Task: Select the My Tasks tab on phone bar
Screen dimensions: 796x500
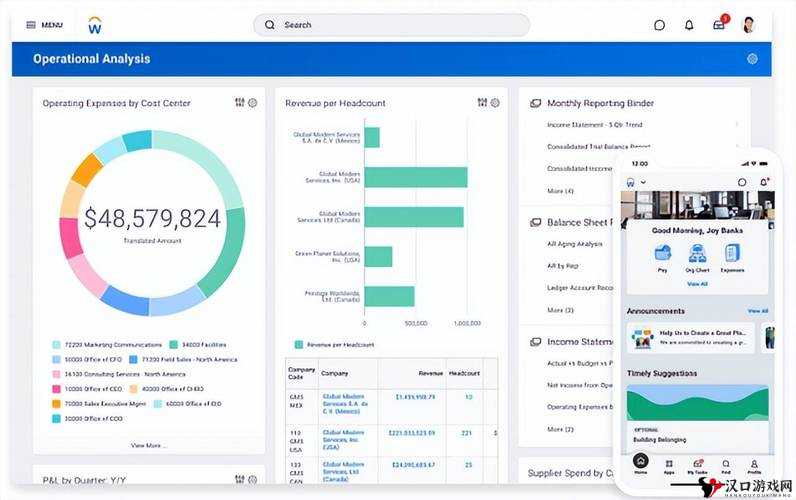Action: (698, 466)
